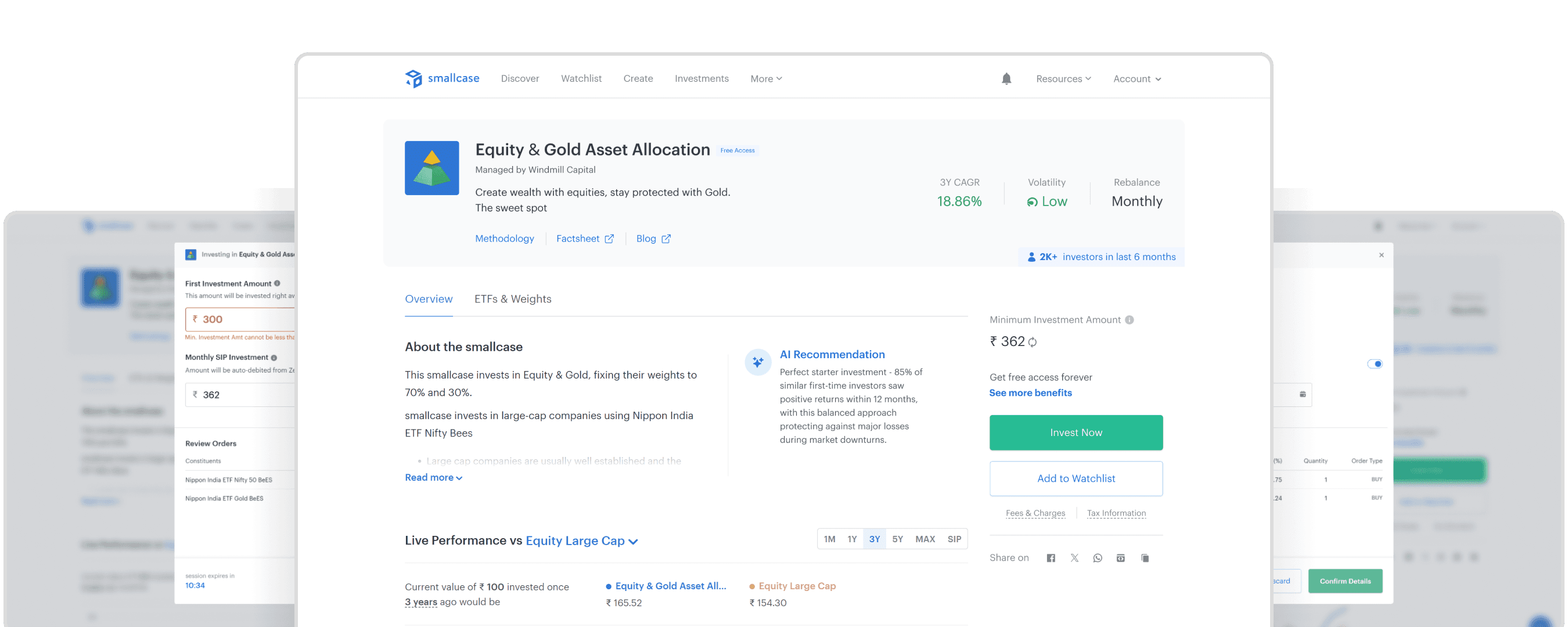The image size is (1568, 627).
Task: Copy share link icon
Action: (x=1145, y=557)
